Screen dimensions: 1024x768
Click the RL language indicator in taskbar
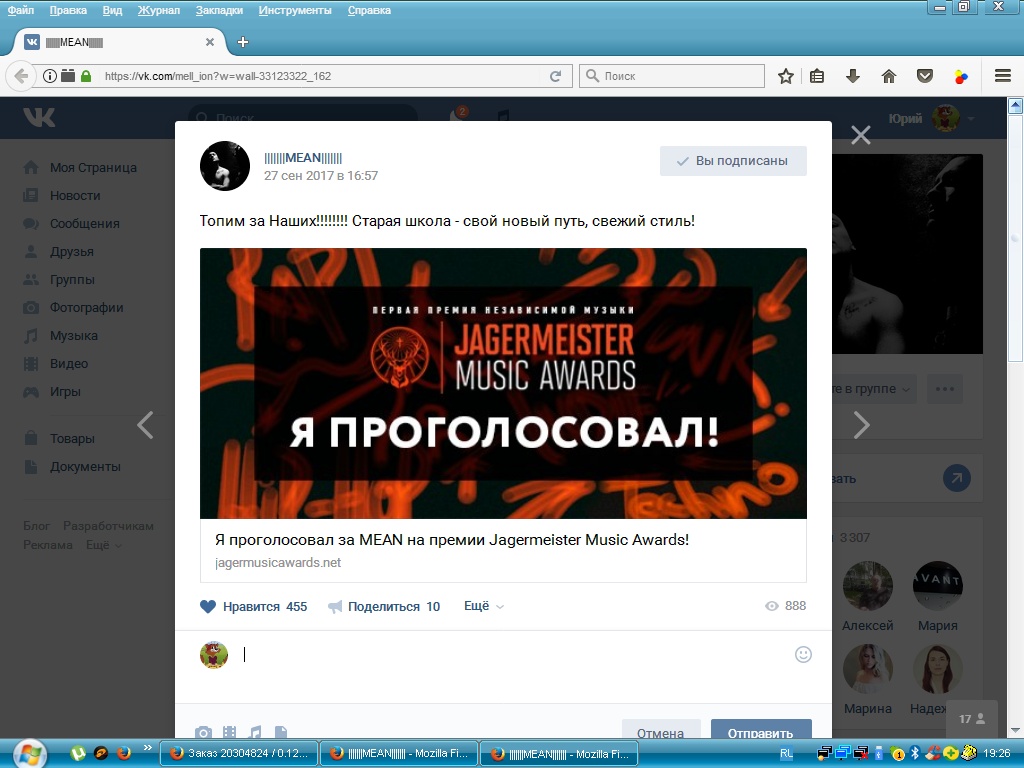[786, 753]
